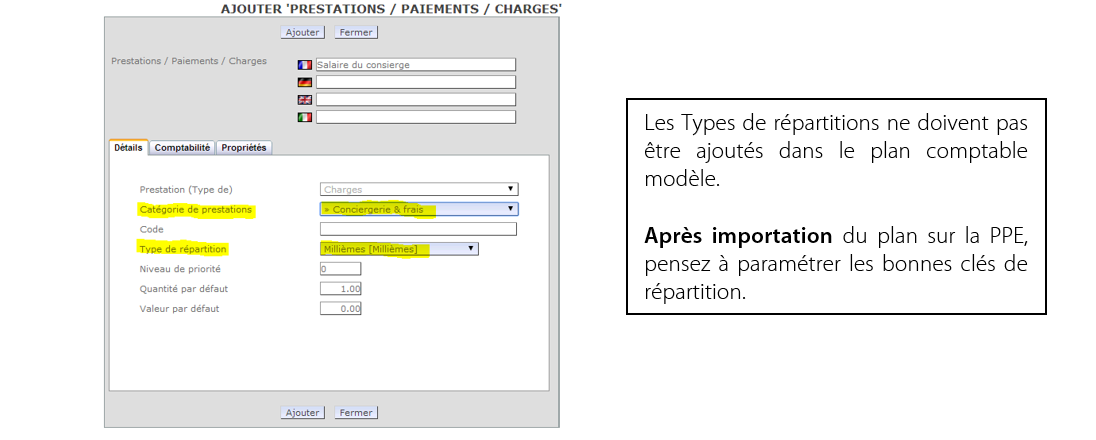Select the Détails tab

[128, 147]
